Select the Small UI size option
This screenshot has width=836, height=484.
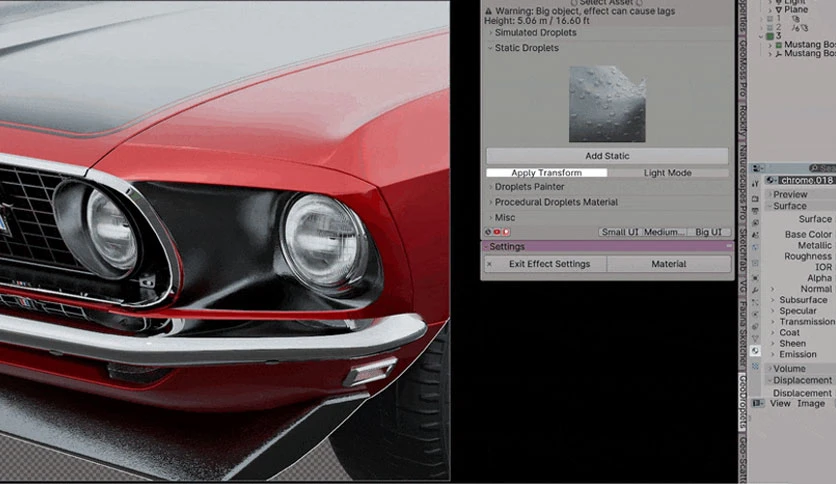620,232
